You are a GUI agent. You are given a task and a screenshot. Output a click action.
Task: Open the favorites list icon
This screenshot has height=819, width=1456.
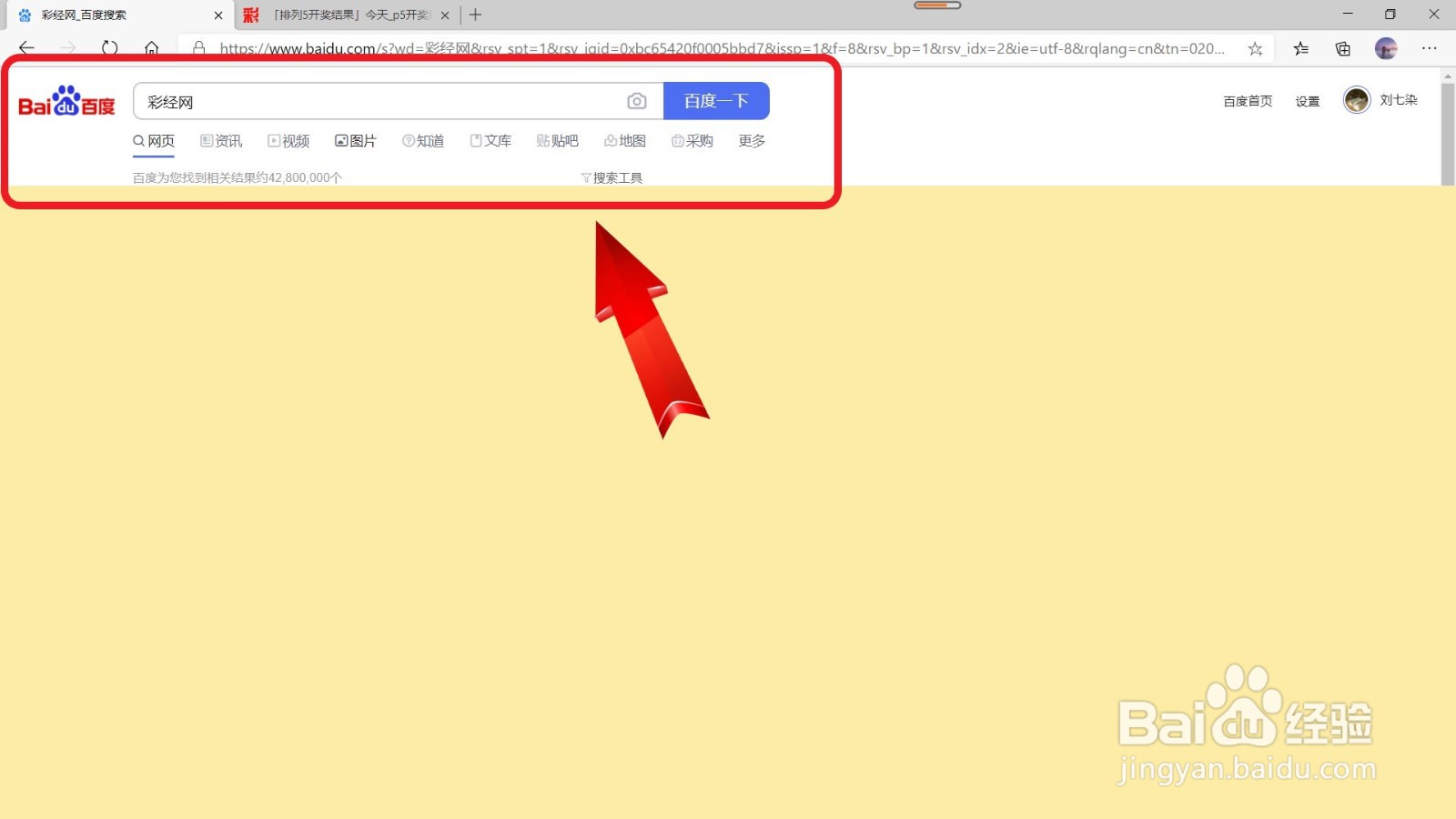[1301, 49]
